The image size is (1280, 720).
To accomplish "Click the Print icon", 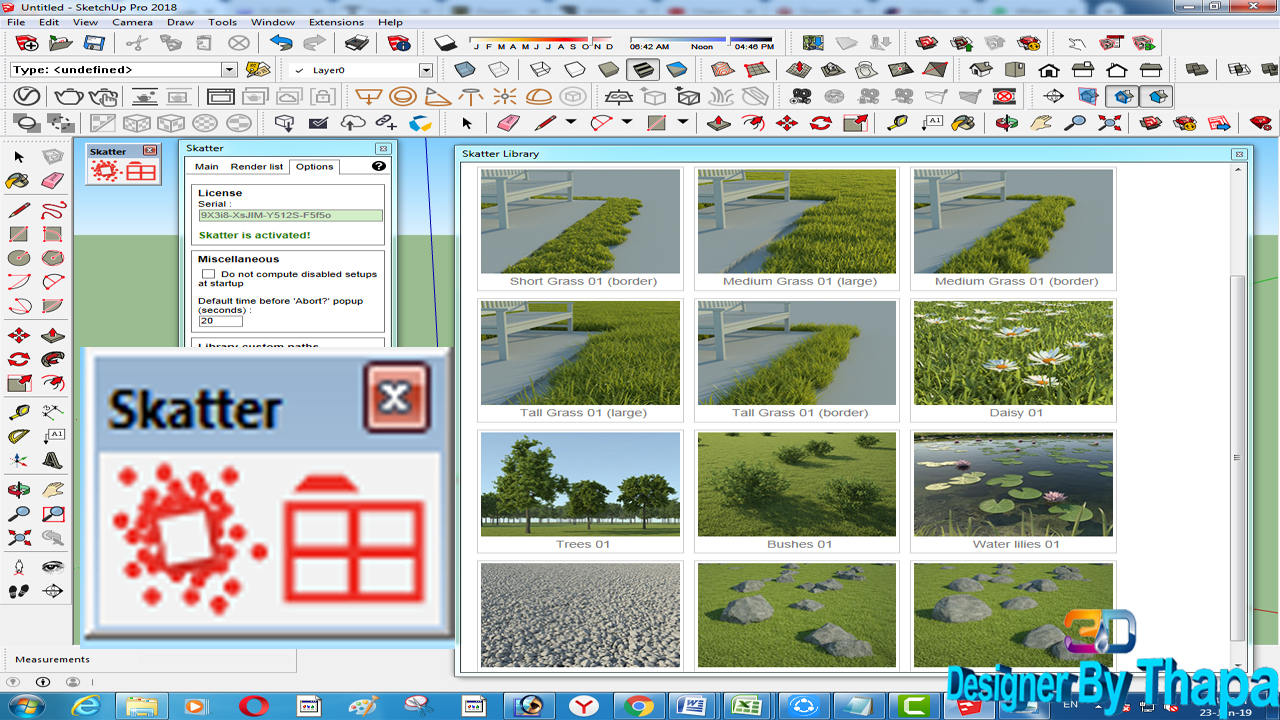I will tap(356, 43).
